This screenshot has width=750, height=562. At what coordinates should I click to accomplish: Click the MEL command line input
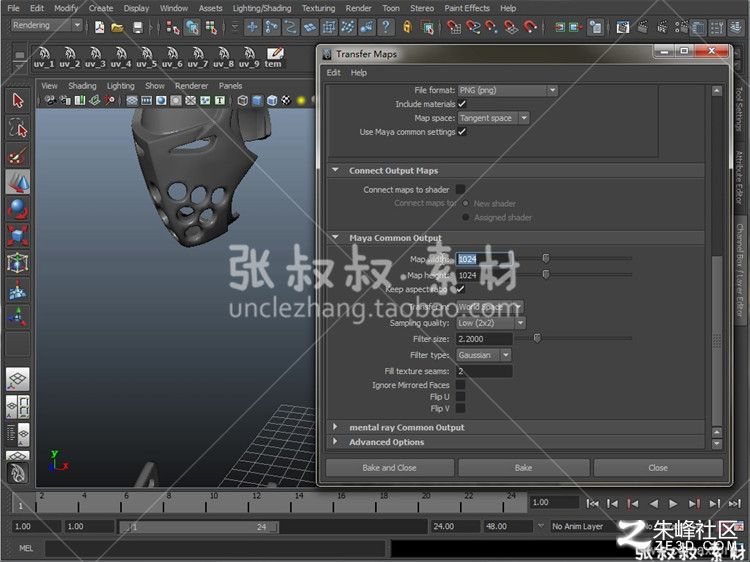pyautogui.click(x=215, y=548)
